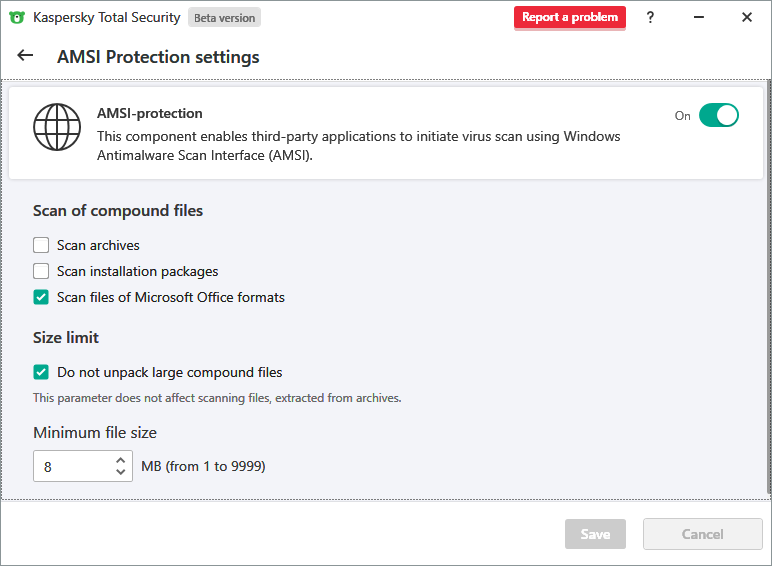The height and width of the screenshot is (566, 772).
Task: Increase minimum file size with up arrow
Action: click(x=121, y=460)
